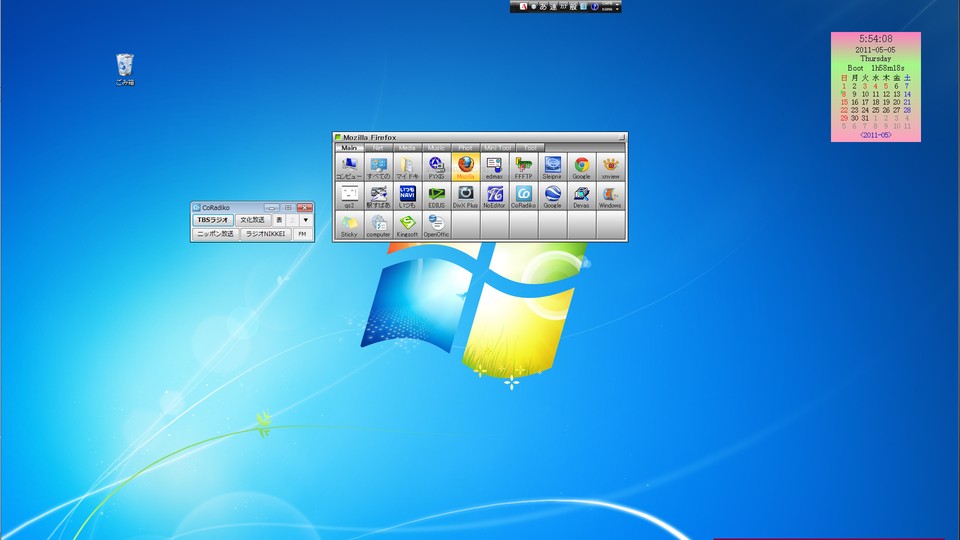Click the IME help question-mark icon
The image size is (960, 540).
pyautogui.click(x=594, y=6)
